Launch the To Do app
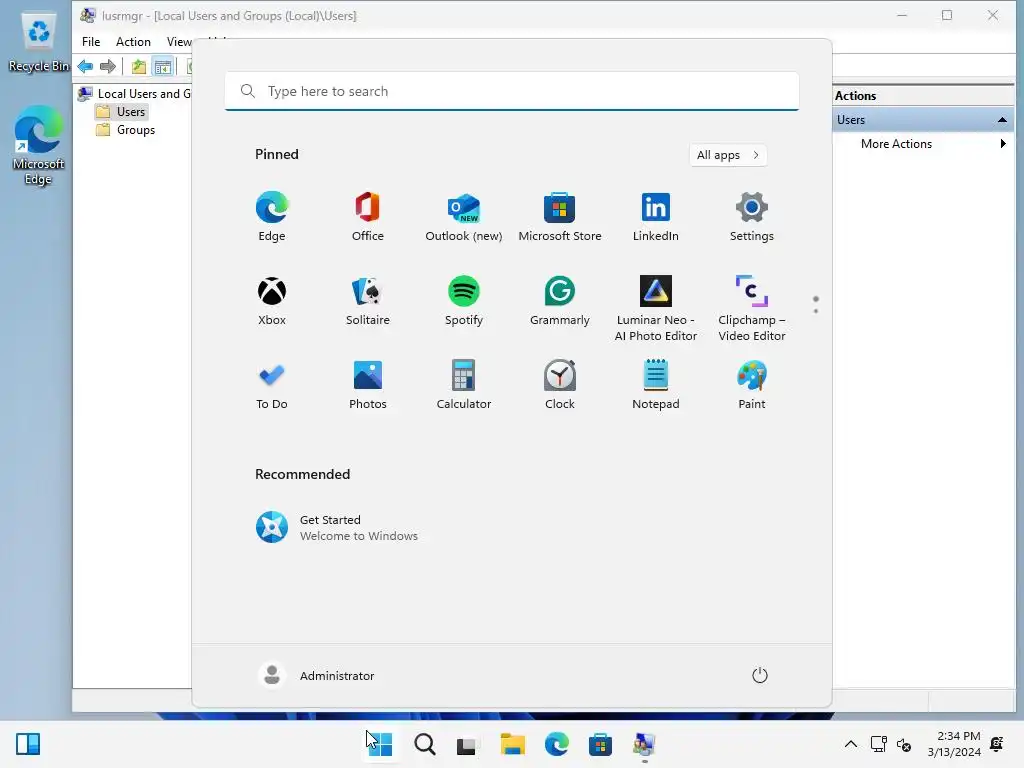Viewport: 1024px width, 768px height. coord(272,385)
